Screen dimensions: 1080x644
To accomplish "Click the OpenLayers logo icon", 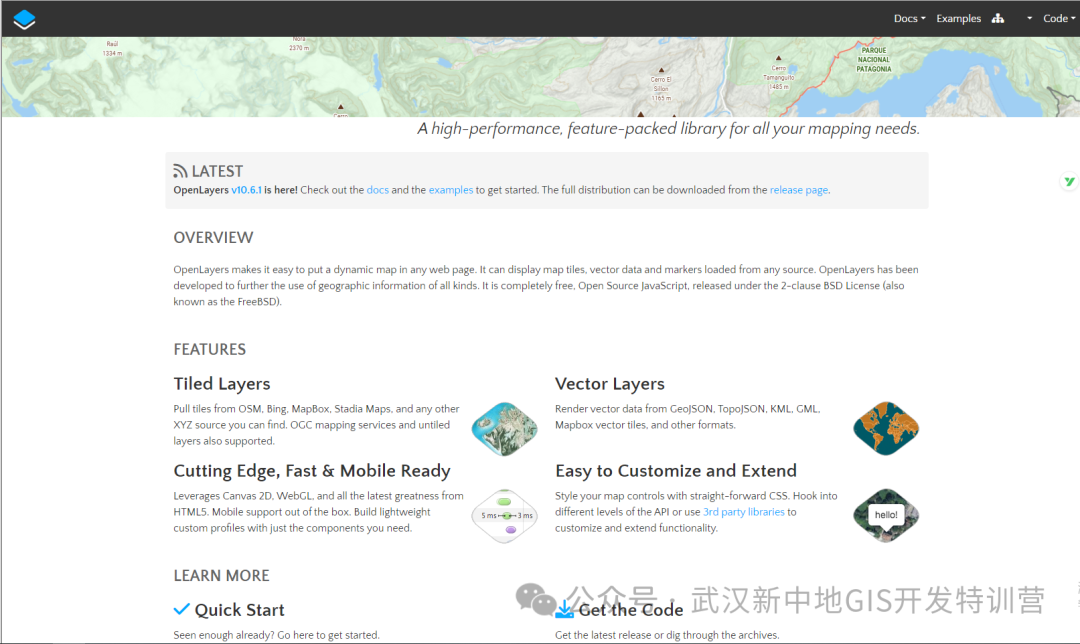I will tap(24, 19).
